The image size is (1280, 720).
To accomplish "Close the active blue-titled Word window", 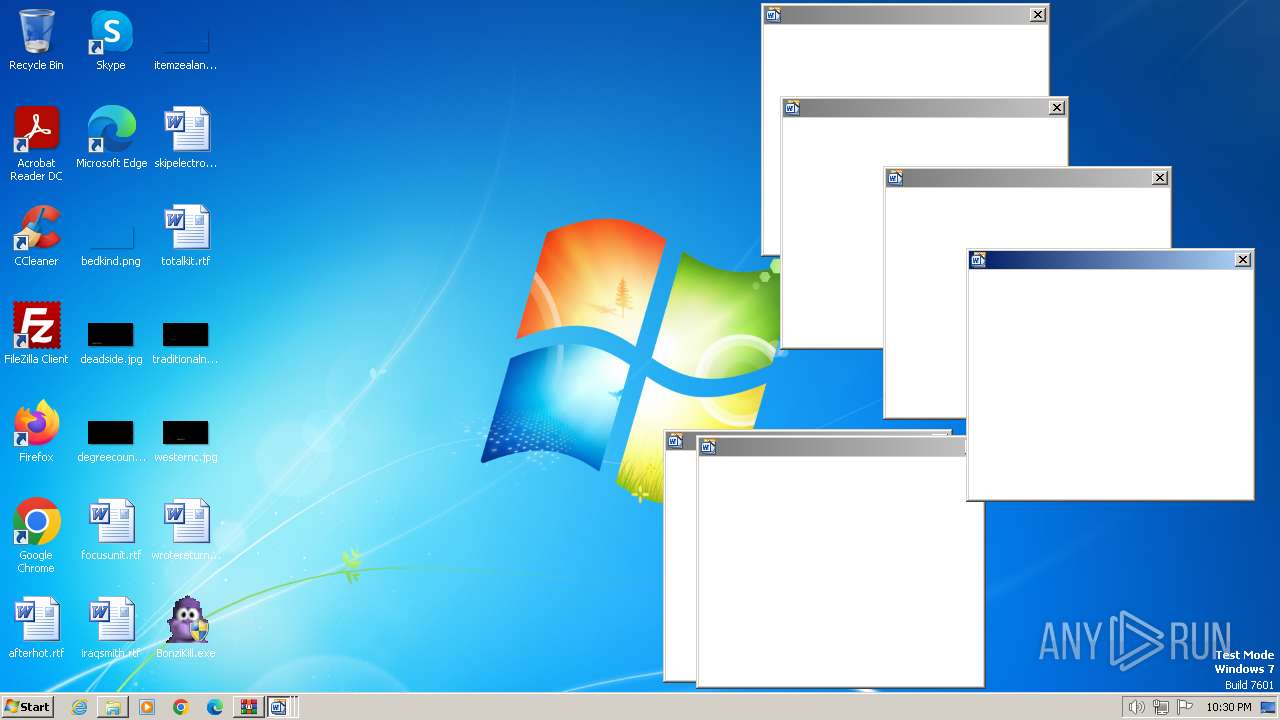I will tap(1243, 260).
